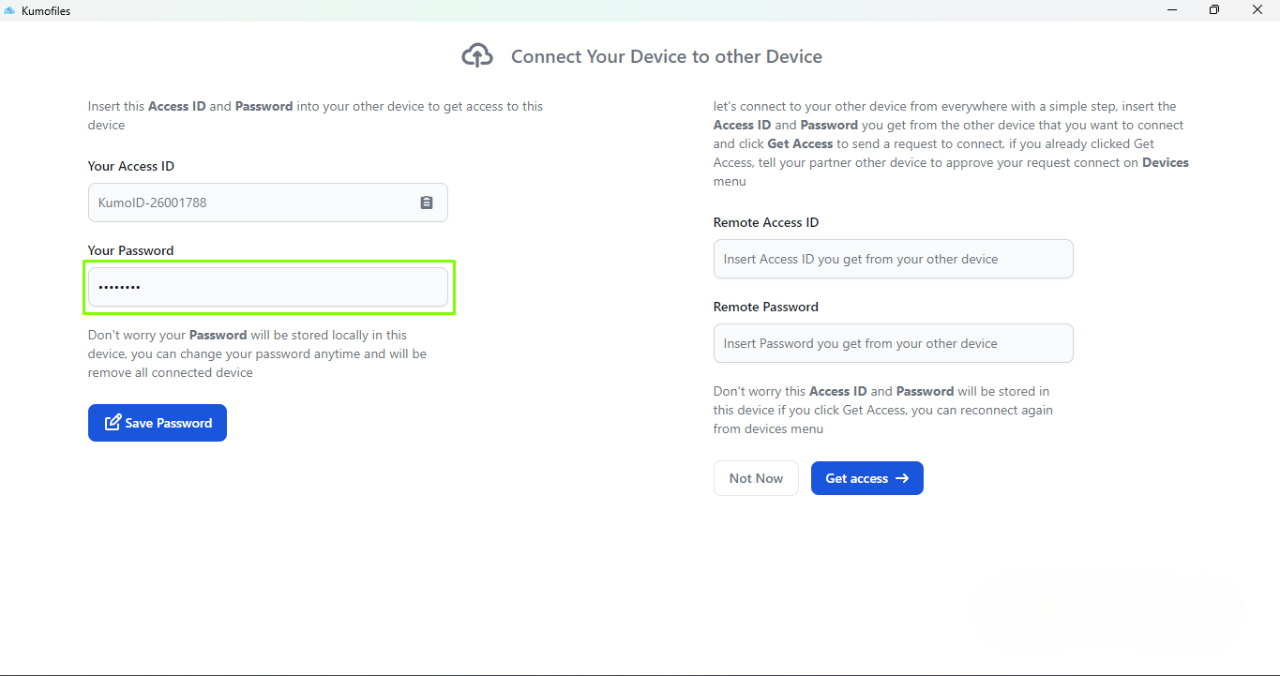The height and width of the screenshot is (676, 1280).
Task: Click the "Remote Access ID" label
Action: pyautogui.click(x=765, y=222)
